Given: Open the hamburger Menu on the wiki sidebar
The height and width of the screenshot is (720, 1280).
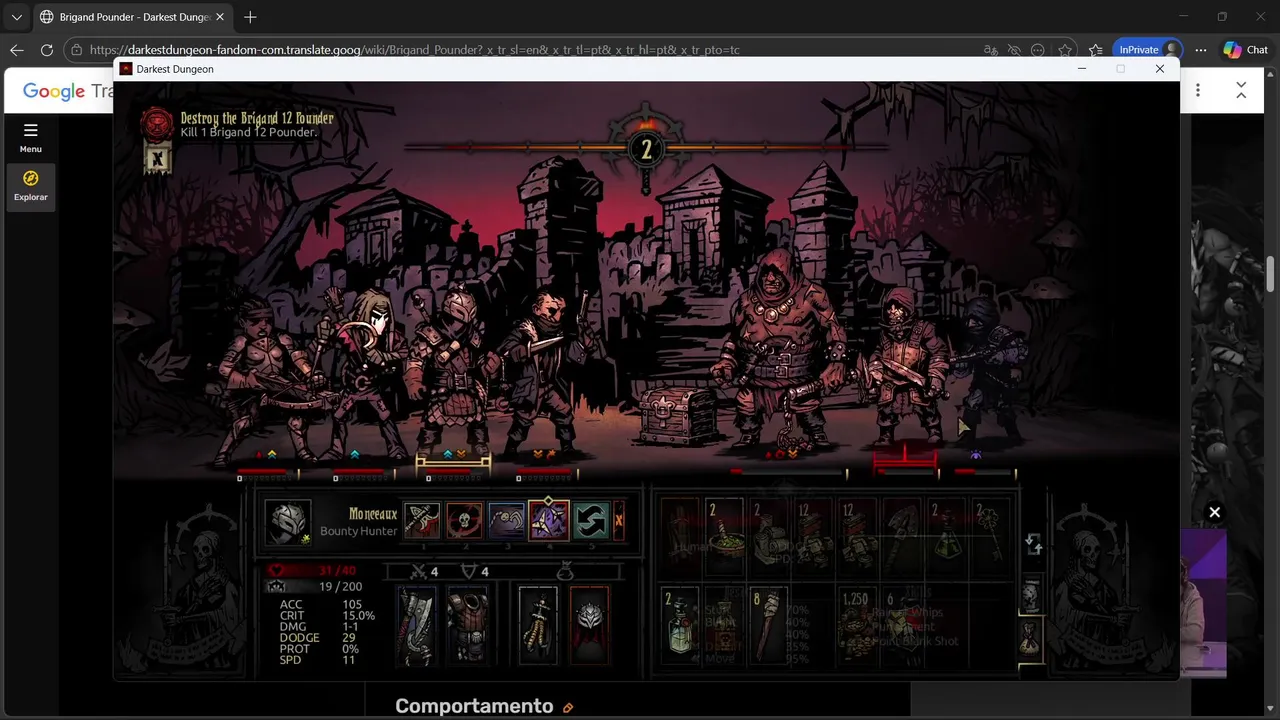Looking at the screenshot, I should pyautogui.click(x=31, y=137).
